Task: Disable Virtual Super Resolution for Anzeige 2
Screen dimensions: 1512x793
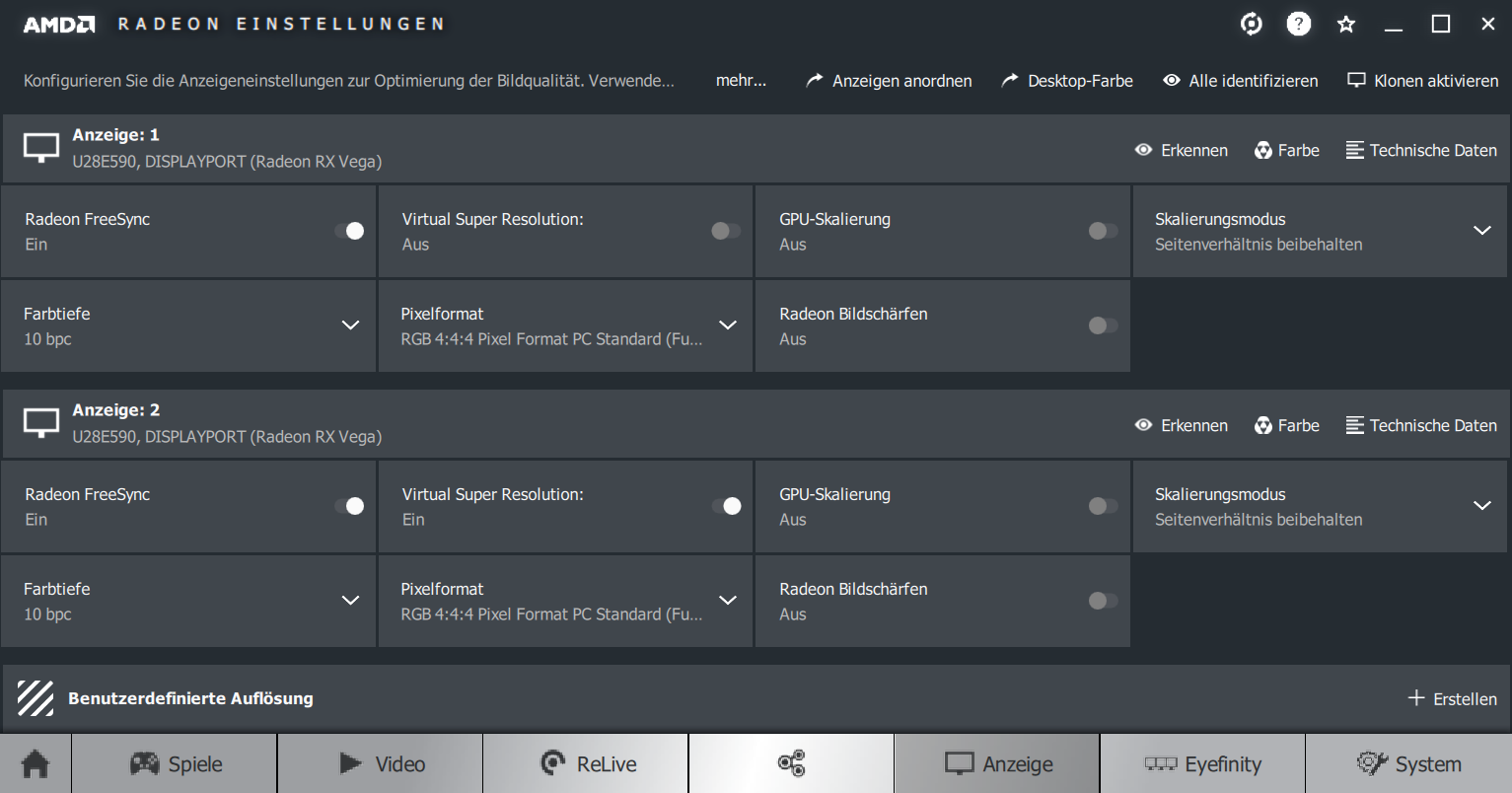Action: [726, 506]
